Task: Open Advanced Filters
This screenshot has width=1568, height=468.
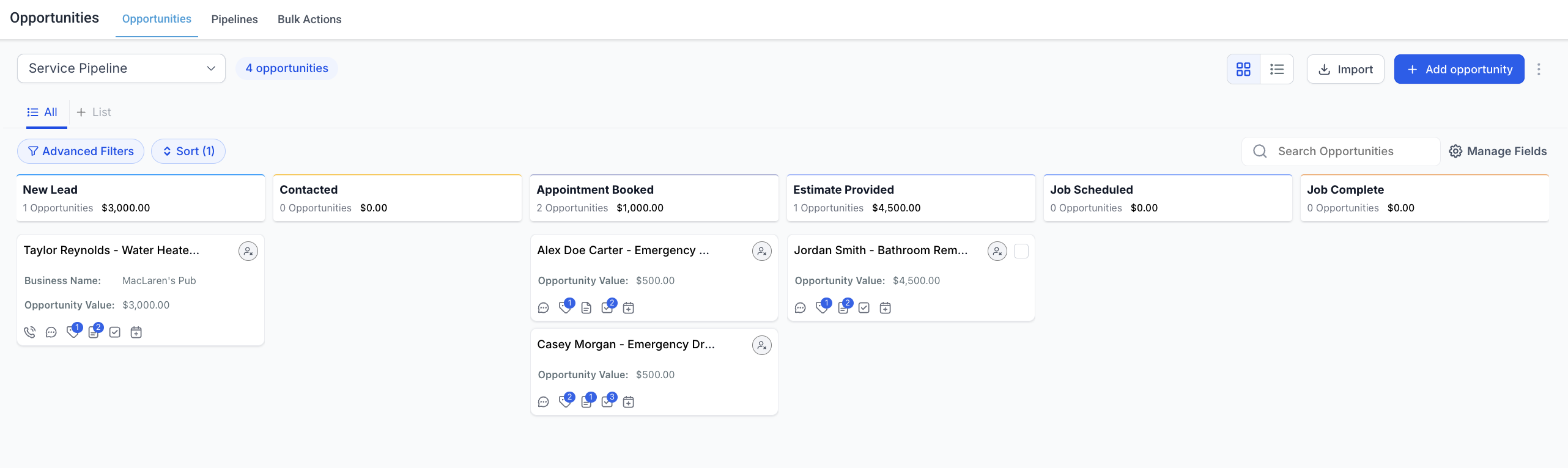Action: point(80,151)
